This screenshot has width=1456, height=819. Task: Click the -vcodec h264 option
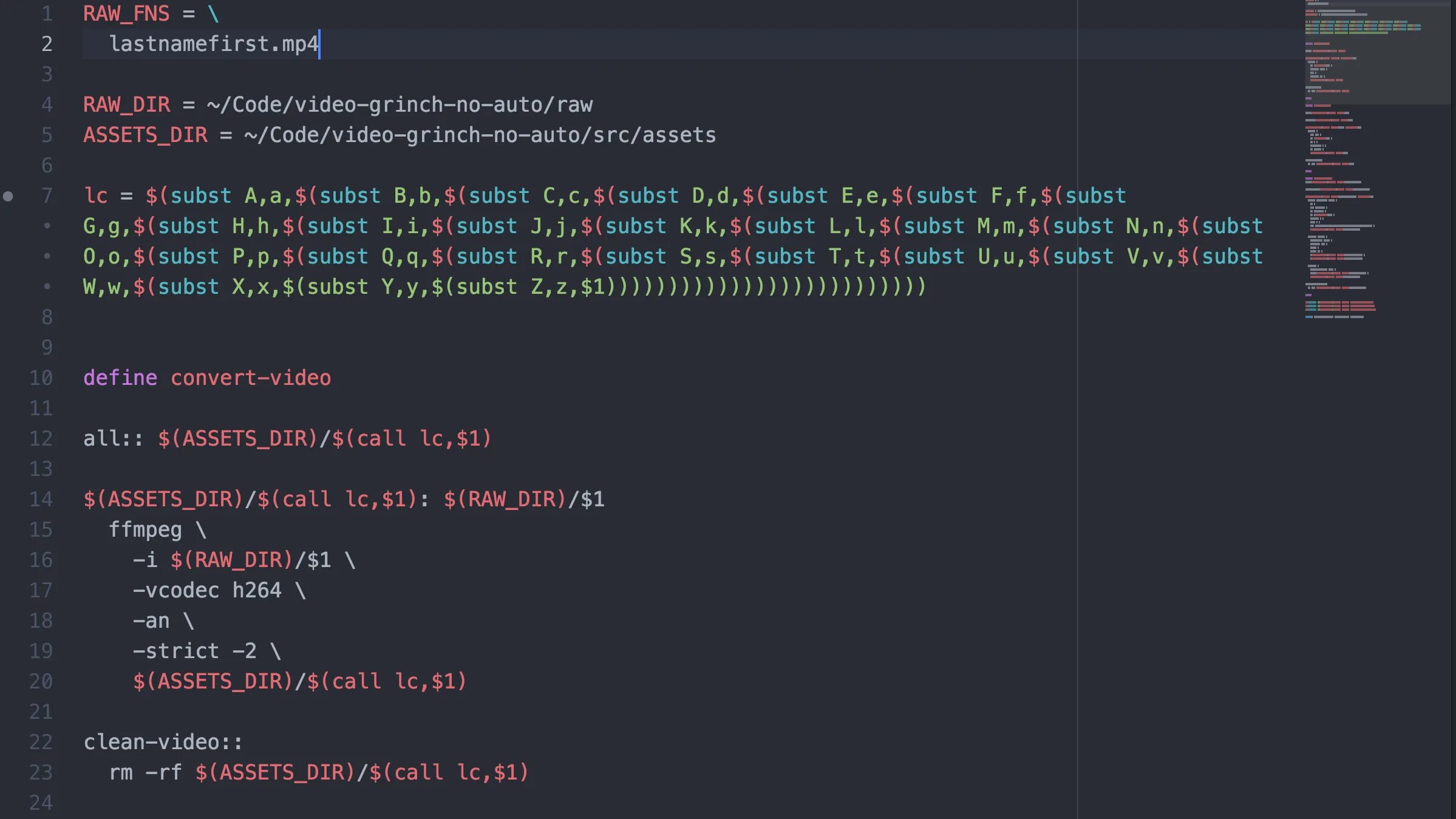(x=206, y=590)
